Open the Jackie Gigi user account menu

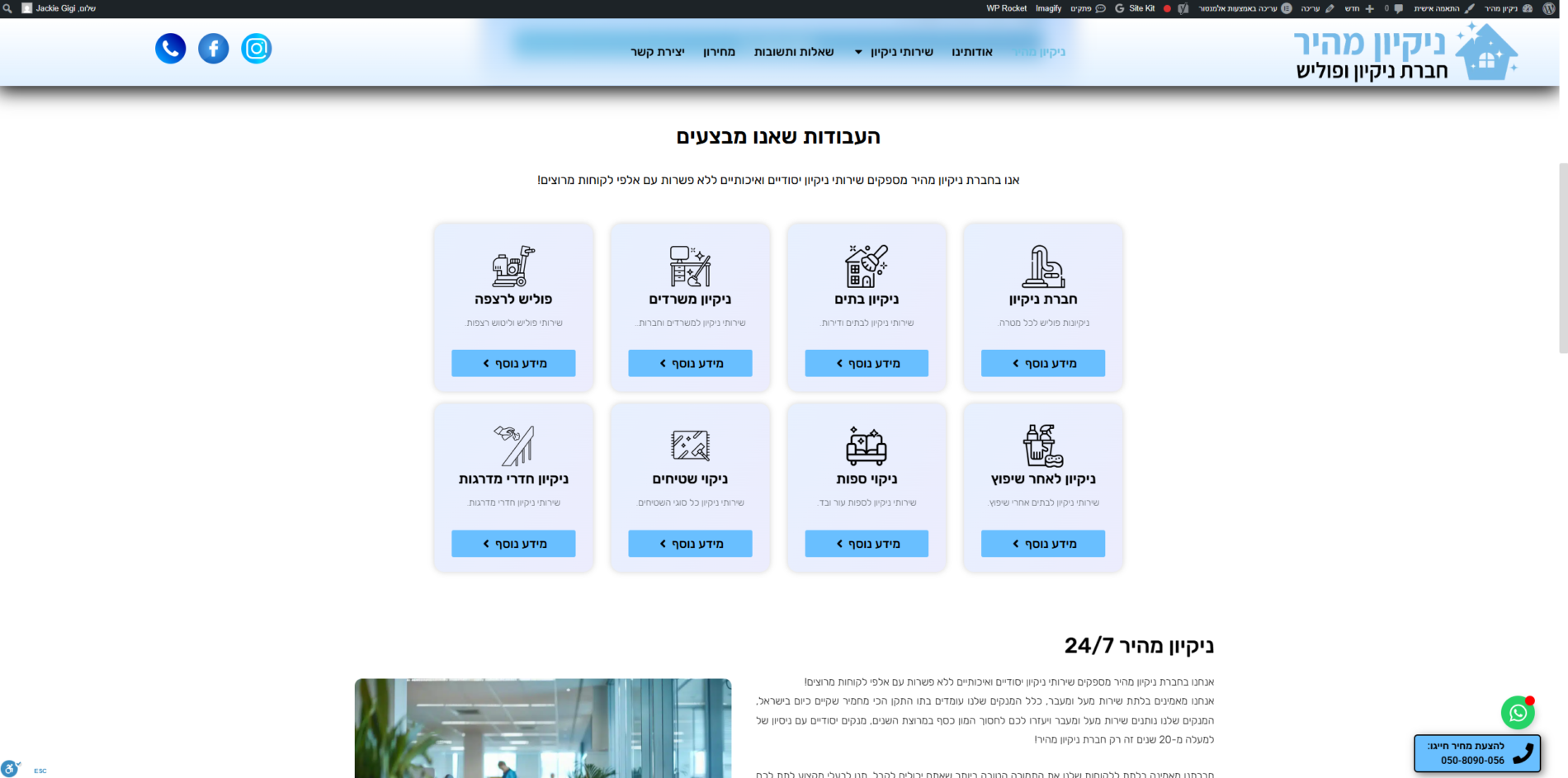(x=59, y=8)
